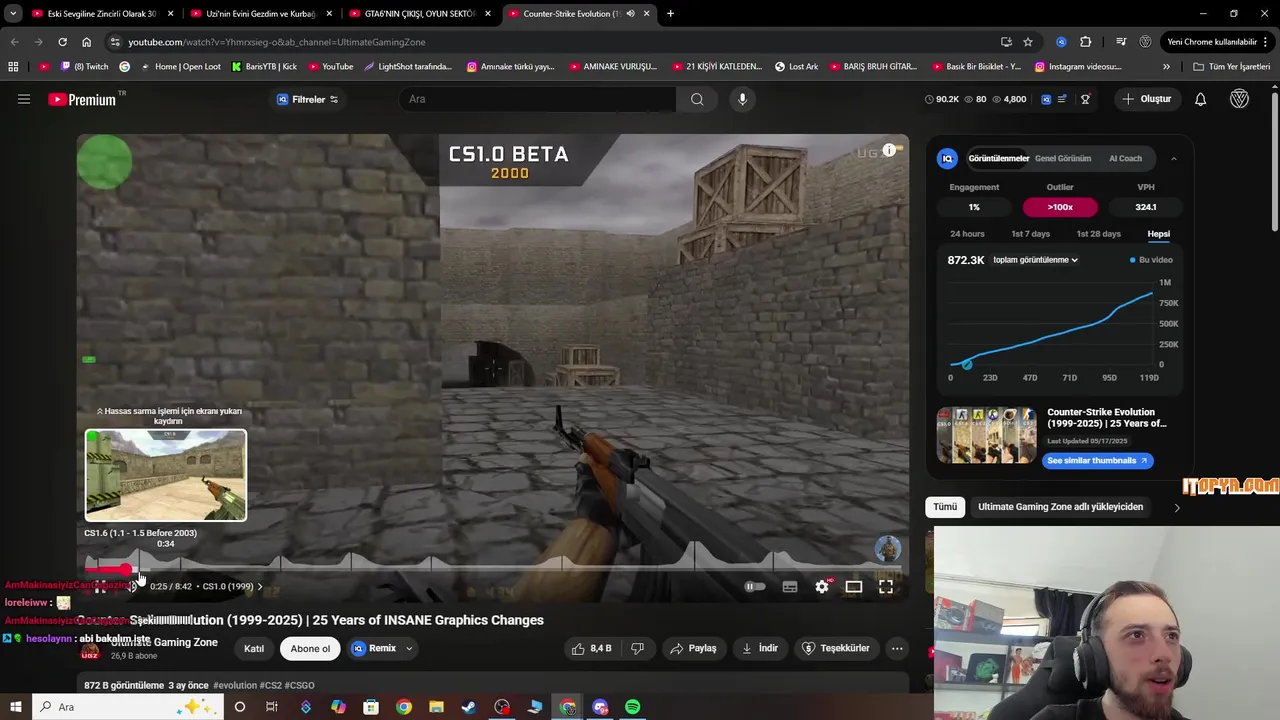
Task: Select 1st 28 days range
Action: click(1098, 234)
